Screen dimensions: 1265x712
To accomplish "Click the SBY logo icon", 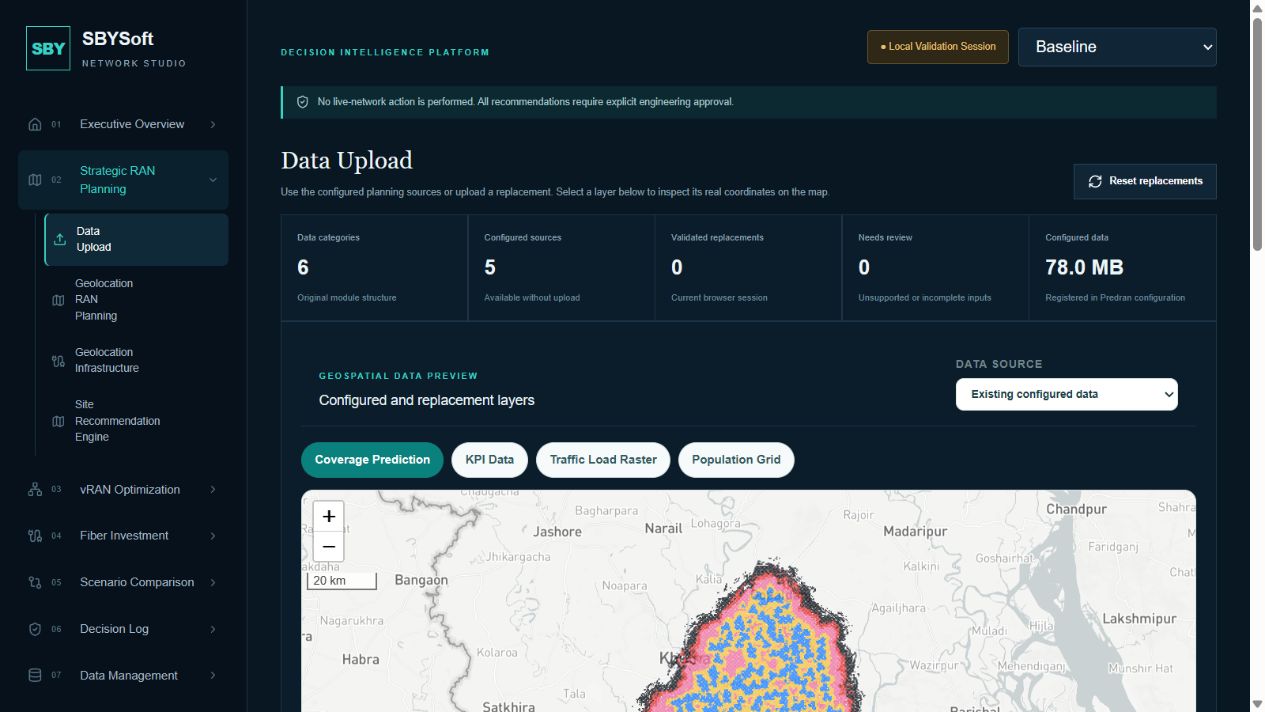I will pyautogui.click(x=48, y=48).
